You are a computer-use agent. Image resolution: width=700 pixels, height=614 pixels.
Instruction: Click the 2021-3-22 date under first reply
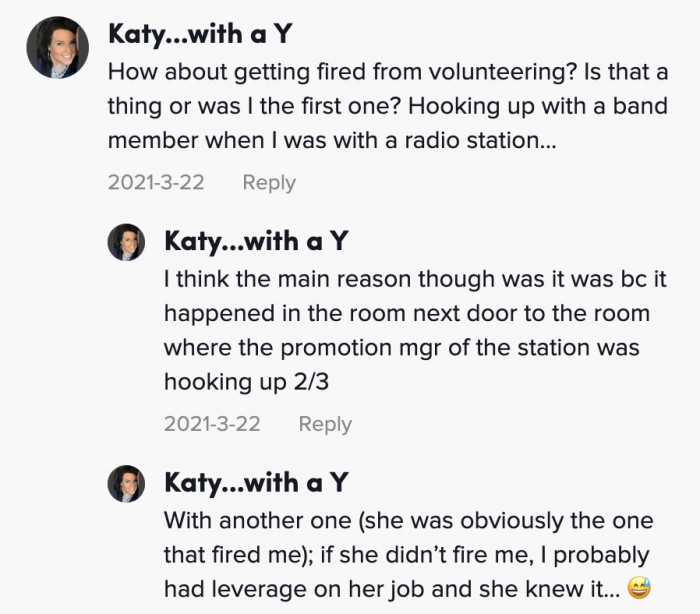click(212, 423)
